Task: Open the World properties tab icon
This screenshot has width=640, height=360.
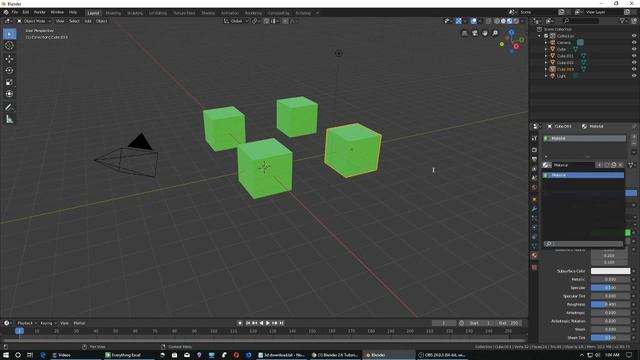Action: [534, 188]
